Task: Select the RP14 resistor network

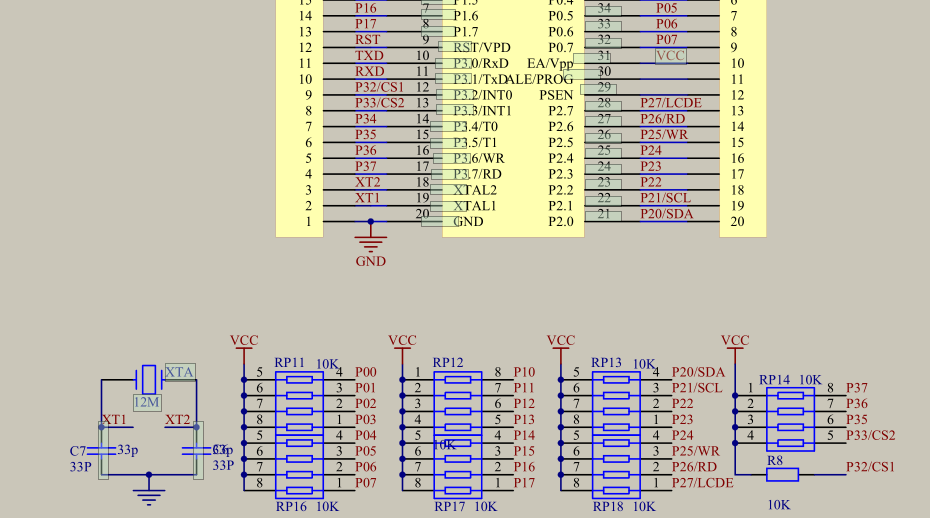Action: (x=790, y=419)
